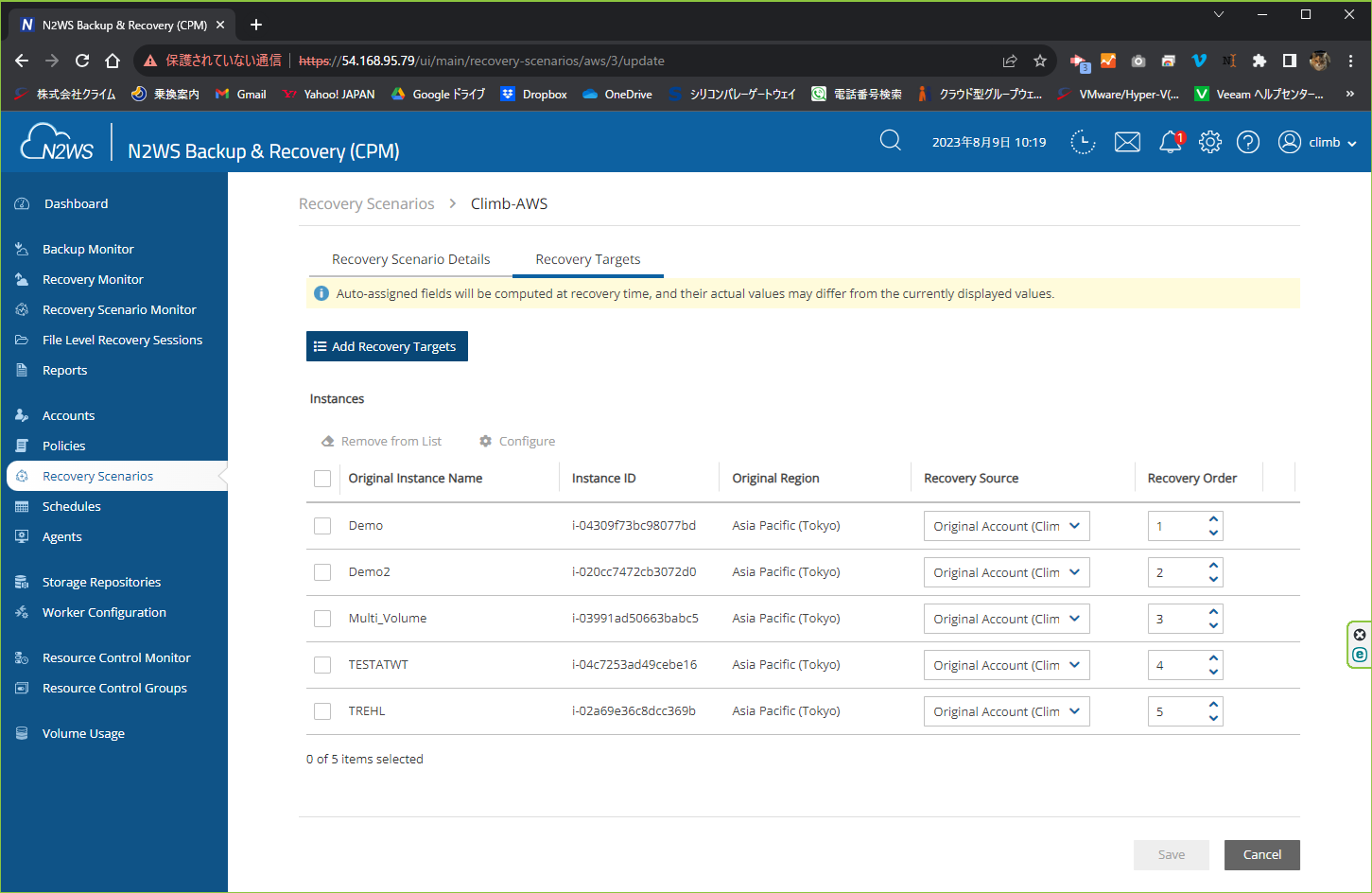Screen dimensions: 1372x893
Task: Open Recovery Monitor page
Action: [93, 279]
